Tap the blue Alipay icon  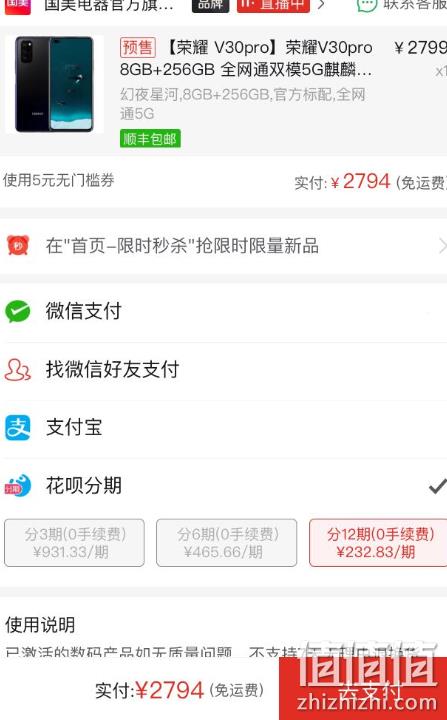click(17, 428)
